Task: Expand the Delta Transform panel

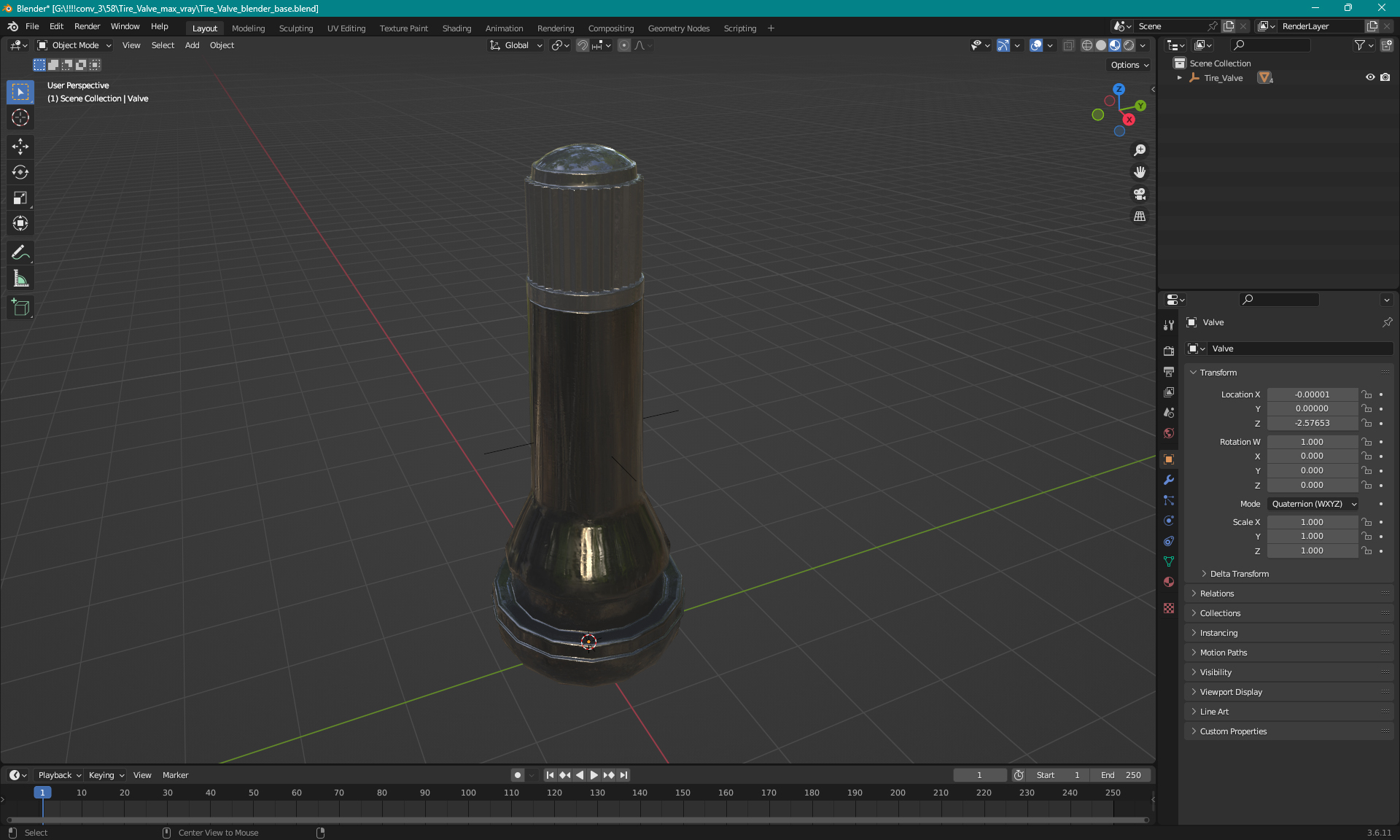Action: (1240, 574)
